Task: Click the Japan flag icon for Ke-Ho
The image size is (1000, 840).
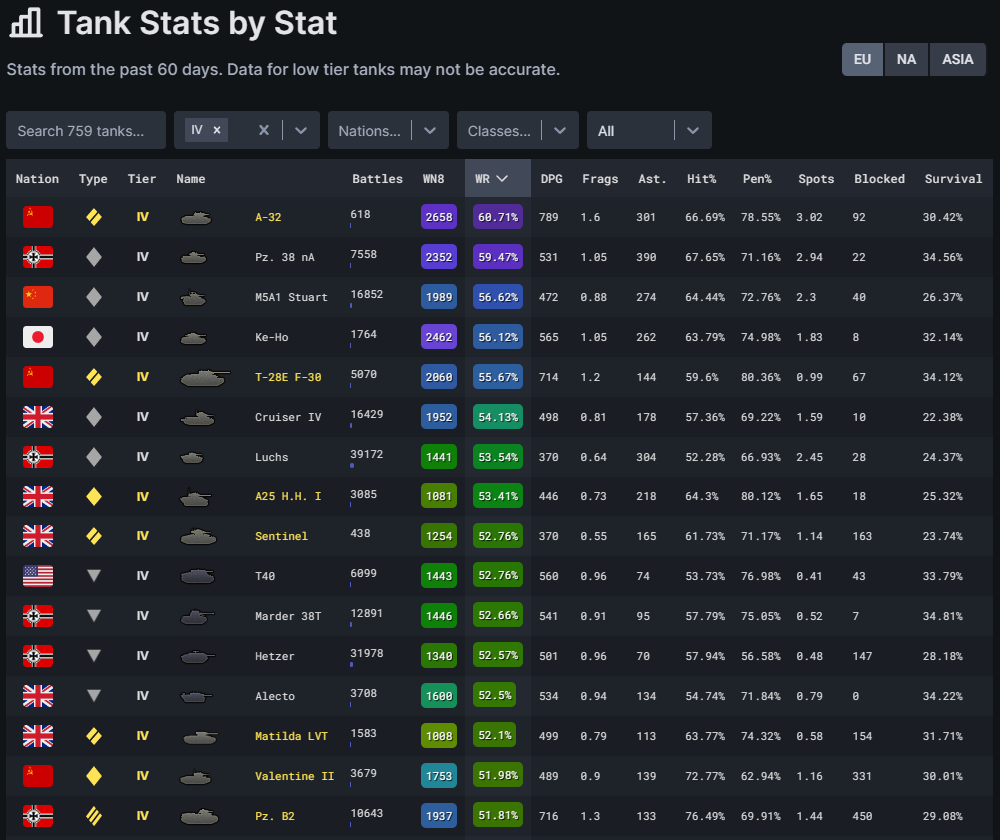Action: pos(38,337)
